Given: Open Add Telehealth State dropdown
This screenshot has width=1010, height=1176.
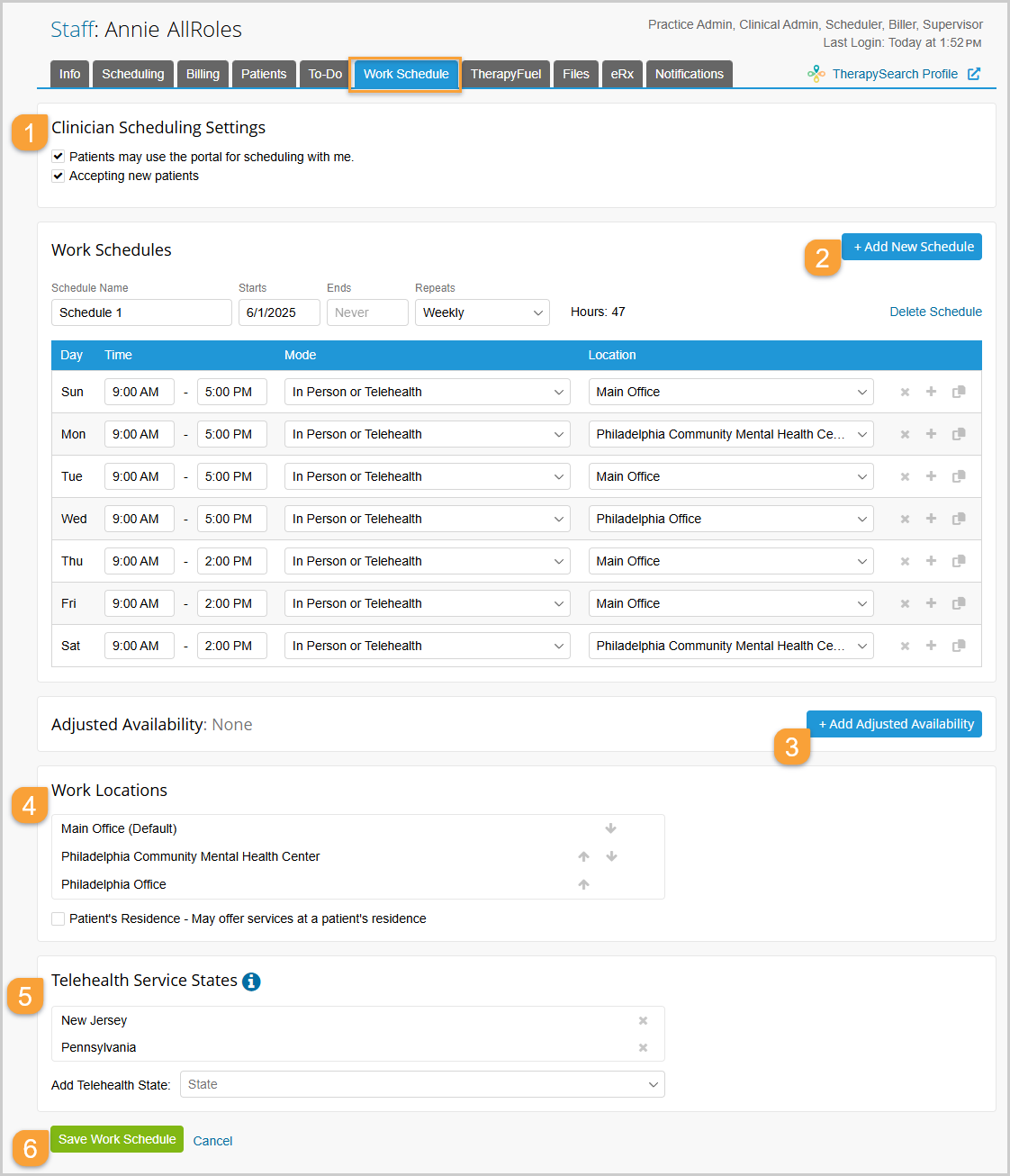Looking at the screenshot, I should (x=422, y=1084).
